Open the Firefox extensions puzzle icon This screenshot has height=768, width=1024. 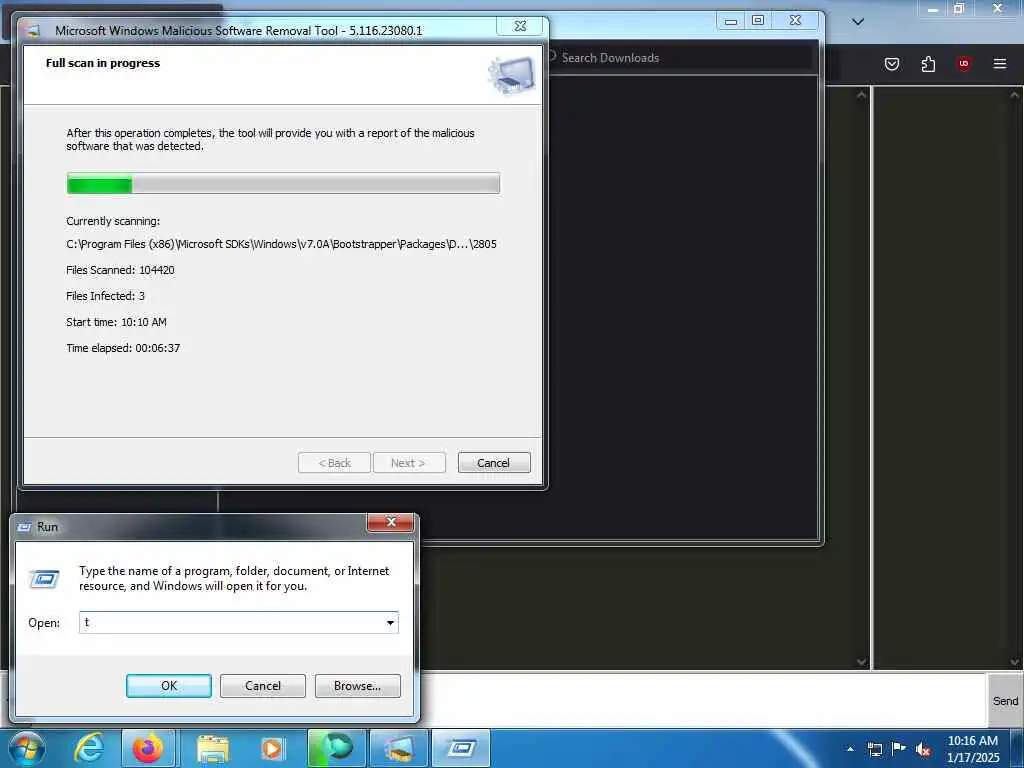click(928, 64)
